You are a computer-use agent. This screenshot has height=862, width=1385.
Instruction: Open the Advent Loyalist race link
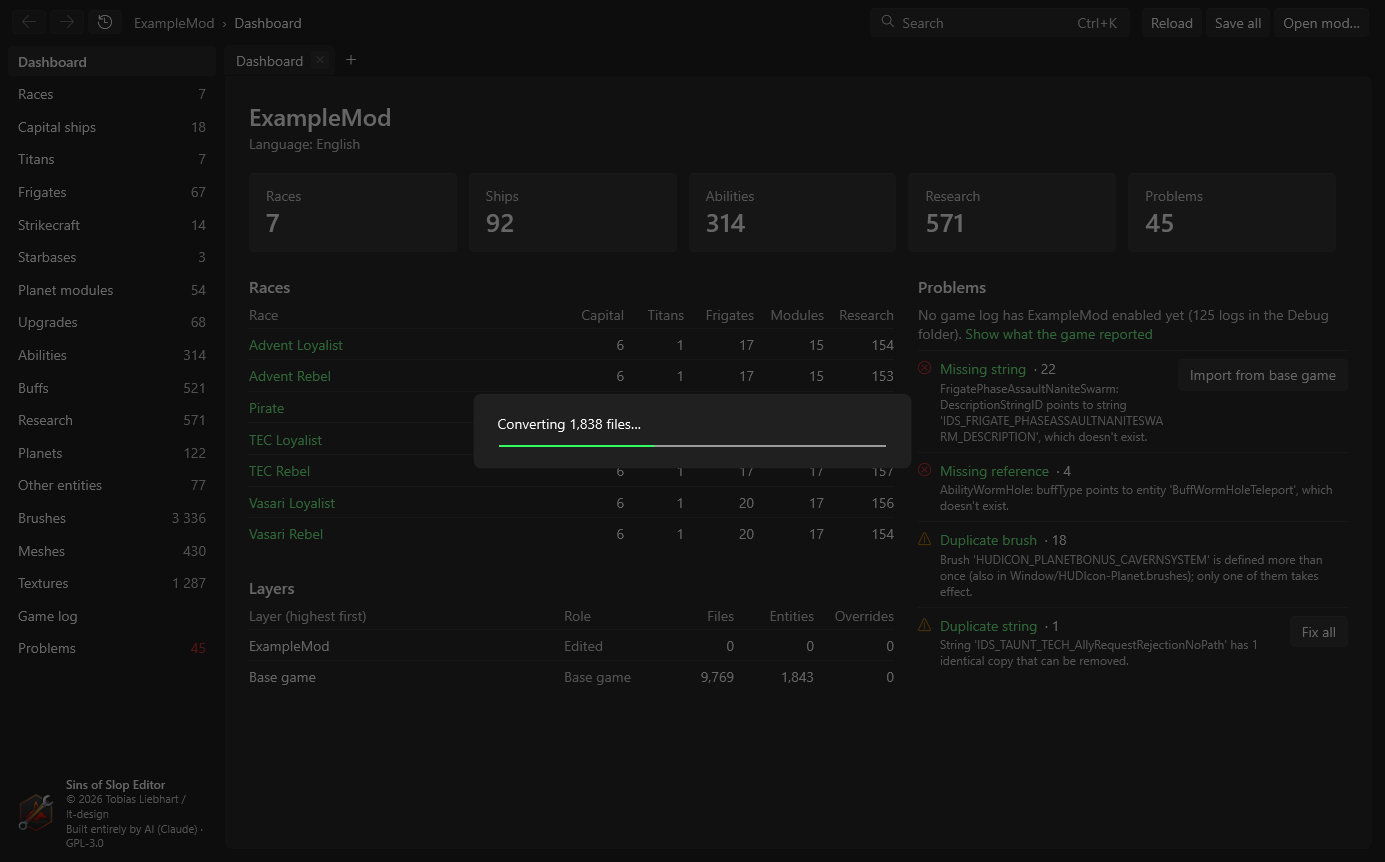coord(296,345)
